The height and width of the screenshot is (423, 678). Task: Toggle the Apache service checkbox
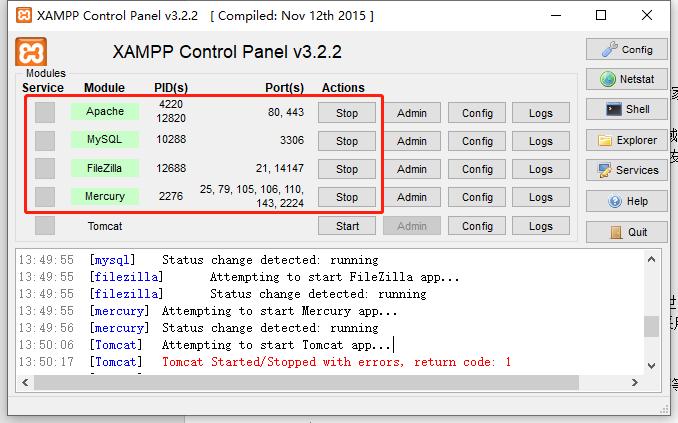pyautogui.click(x=45, y=112)
